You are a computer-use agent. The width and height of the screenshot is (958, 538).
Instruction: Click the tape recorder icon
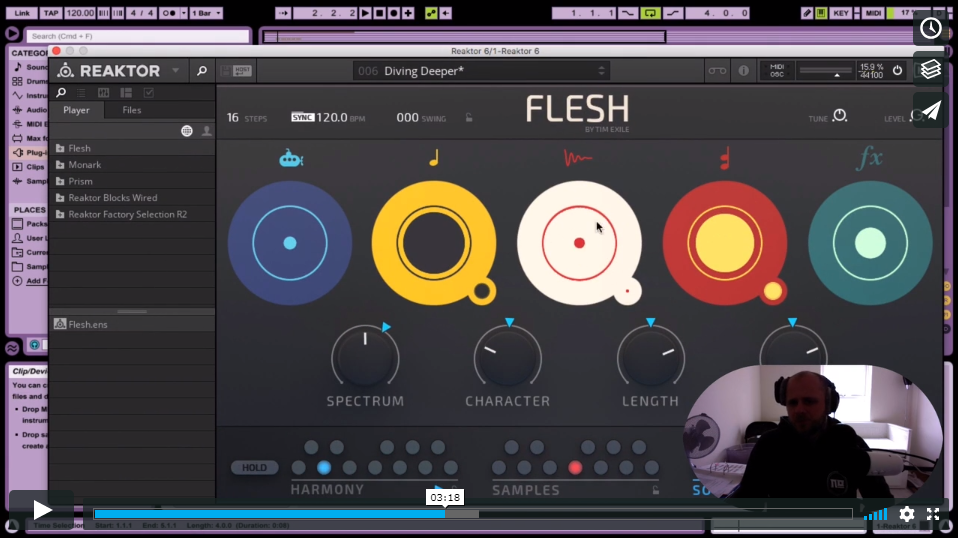(x=717, y=71)
